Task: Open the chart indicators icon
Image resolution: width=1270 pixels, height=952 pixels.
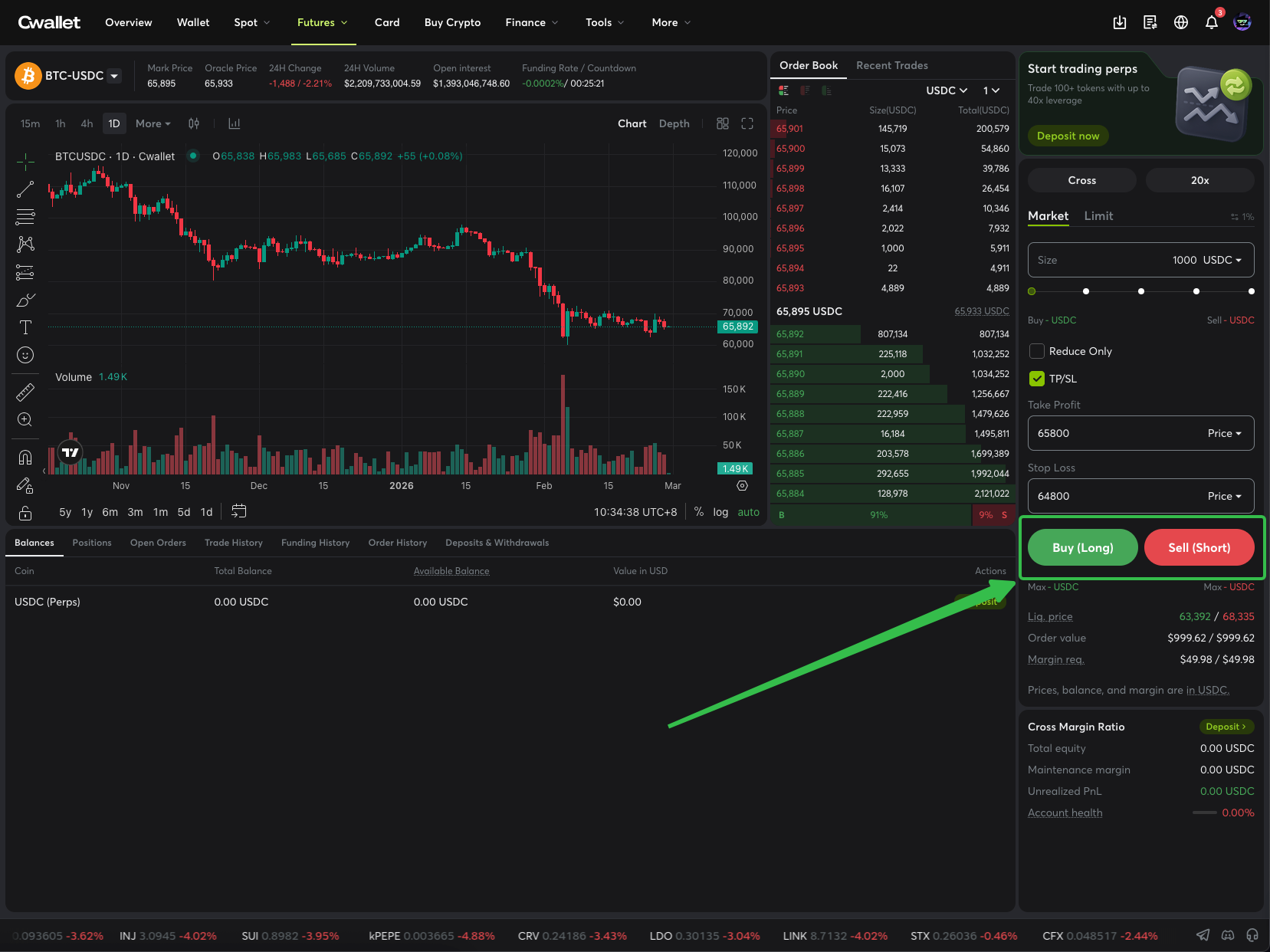Action: (x=235, y=123)
